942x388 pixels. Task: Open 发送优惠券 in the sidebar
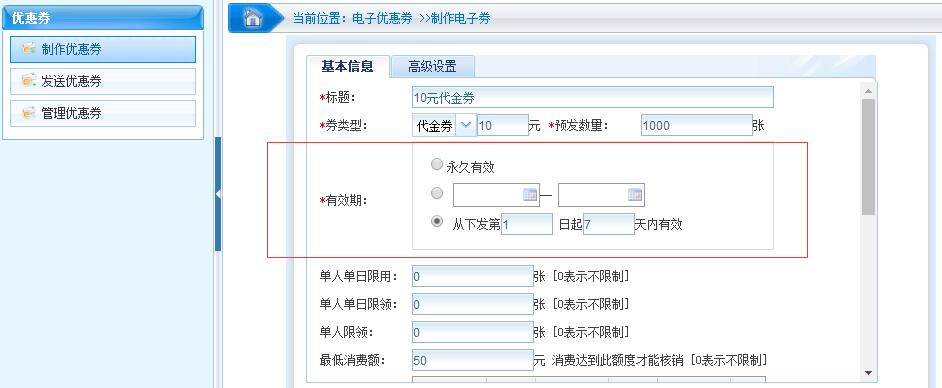click(103, 81)
